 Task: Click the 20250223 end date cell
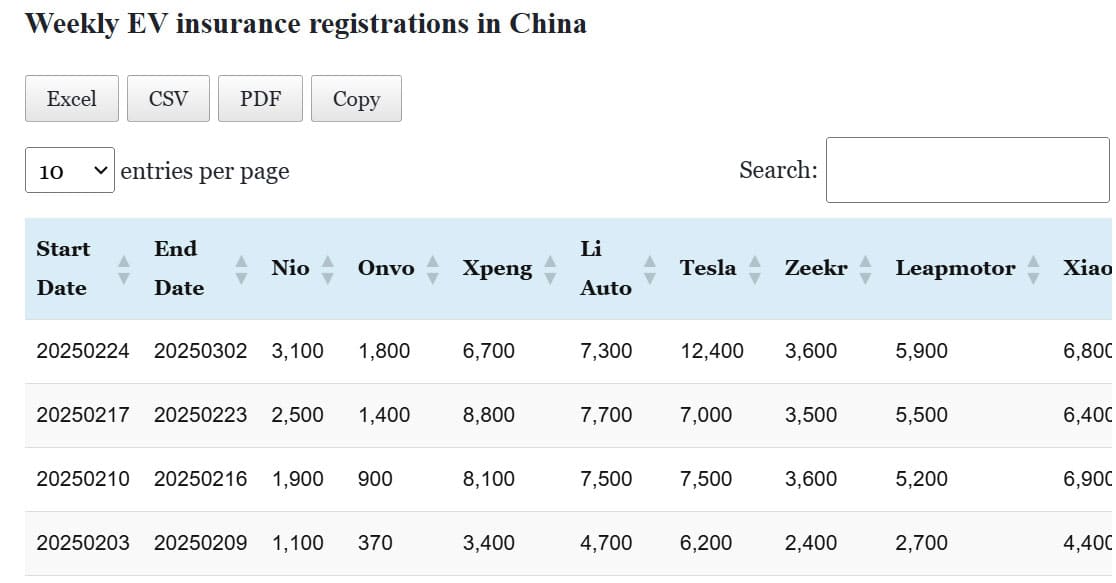[x=200, y=415]
